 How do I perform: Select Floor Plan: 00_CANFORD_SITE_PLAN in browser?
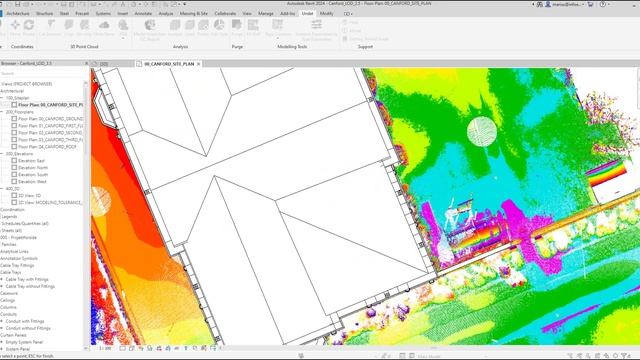coord(50,105)
